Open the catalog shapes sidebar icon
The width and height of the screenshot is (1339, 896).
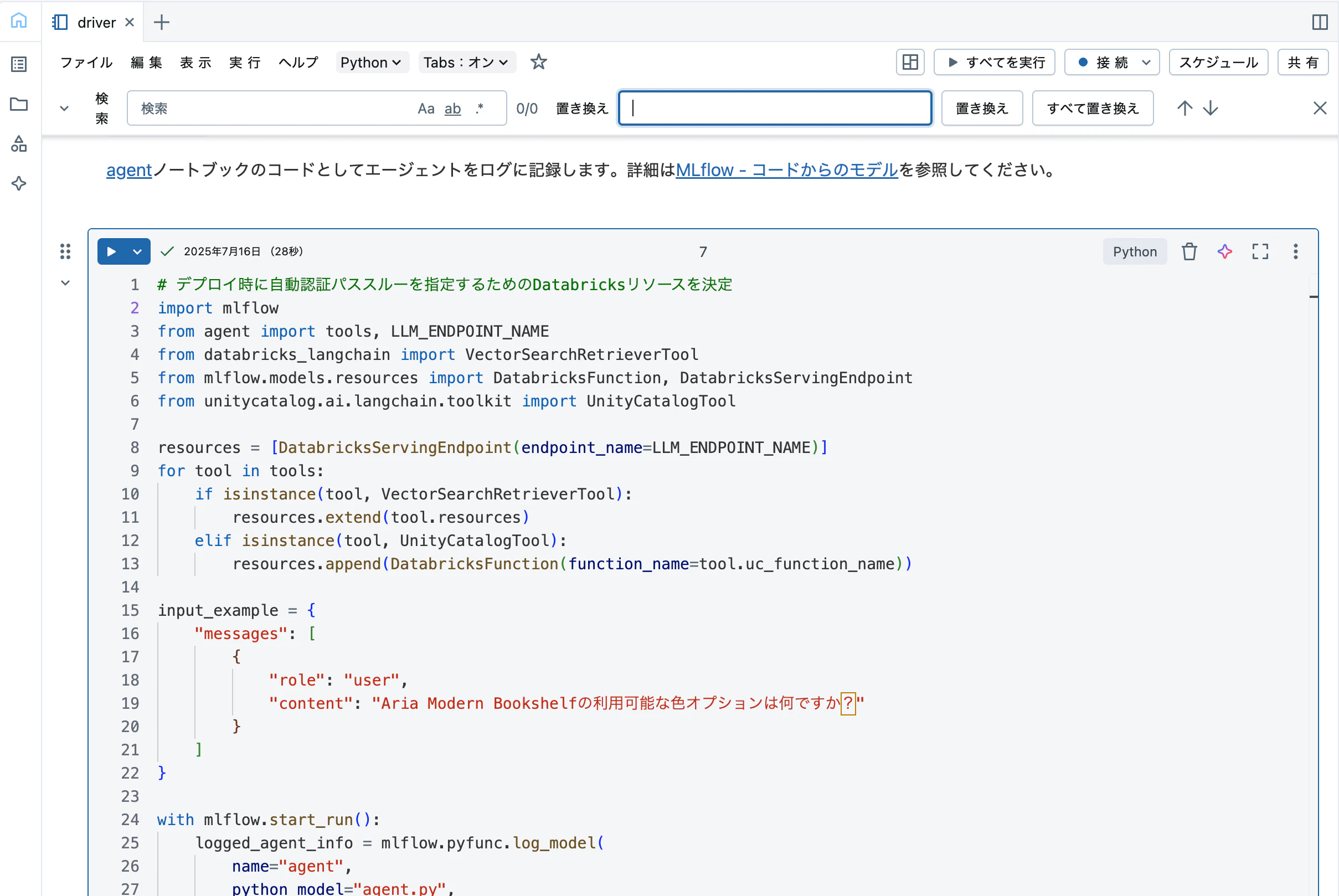(x=19, y=144)
